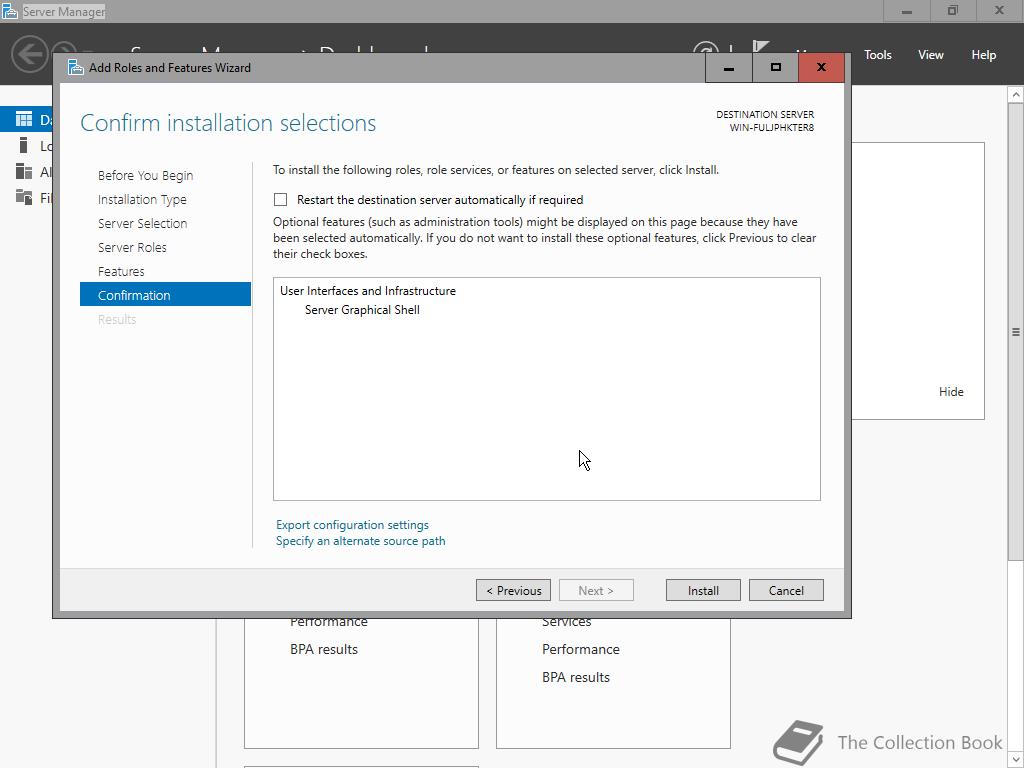Restore down the Server Manager window
Viewport: 1024px width, 768px height.
click(953, 11)
